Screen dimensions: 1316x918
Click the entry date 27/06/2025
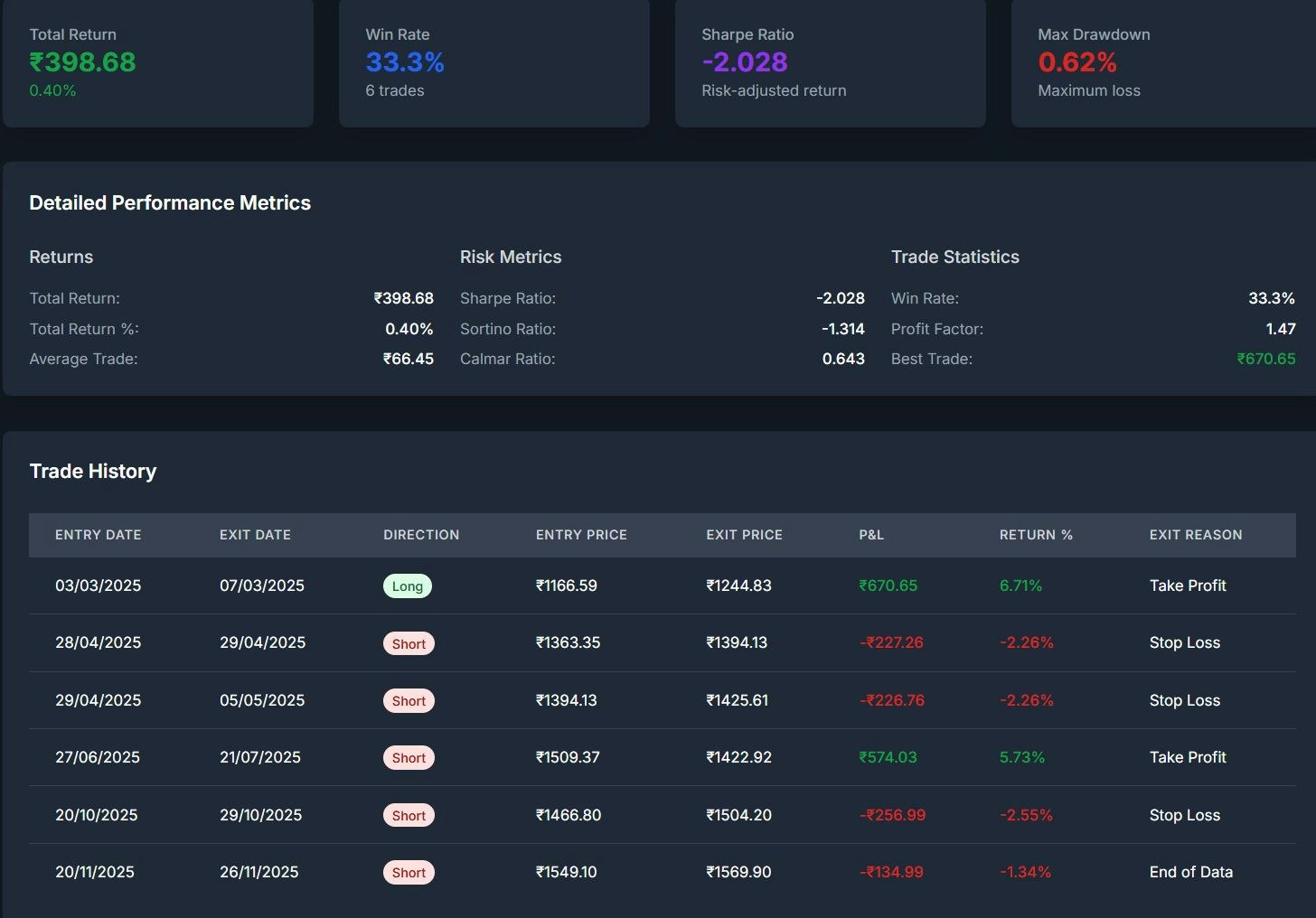coord(98,757)
